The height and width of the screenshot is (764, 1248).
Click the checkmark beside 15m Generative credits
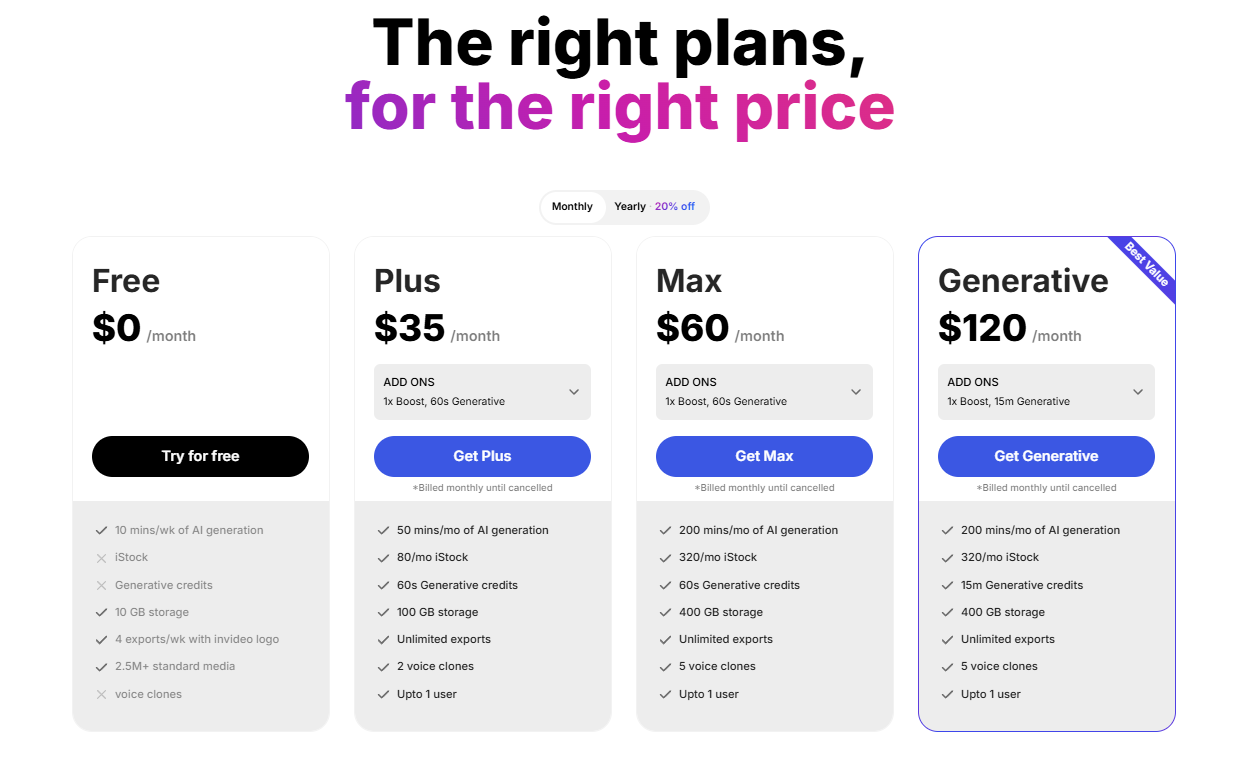click(947, 585)
